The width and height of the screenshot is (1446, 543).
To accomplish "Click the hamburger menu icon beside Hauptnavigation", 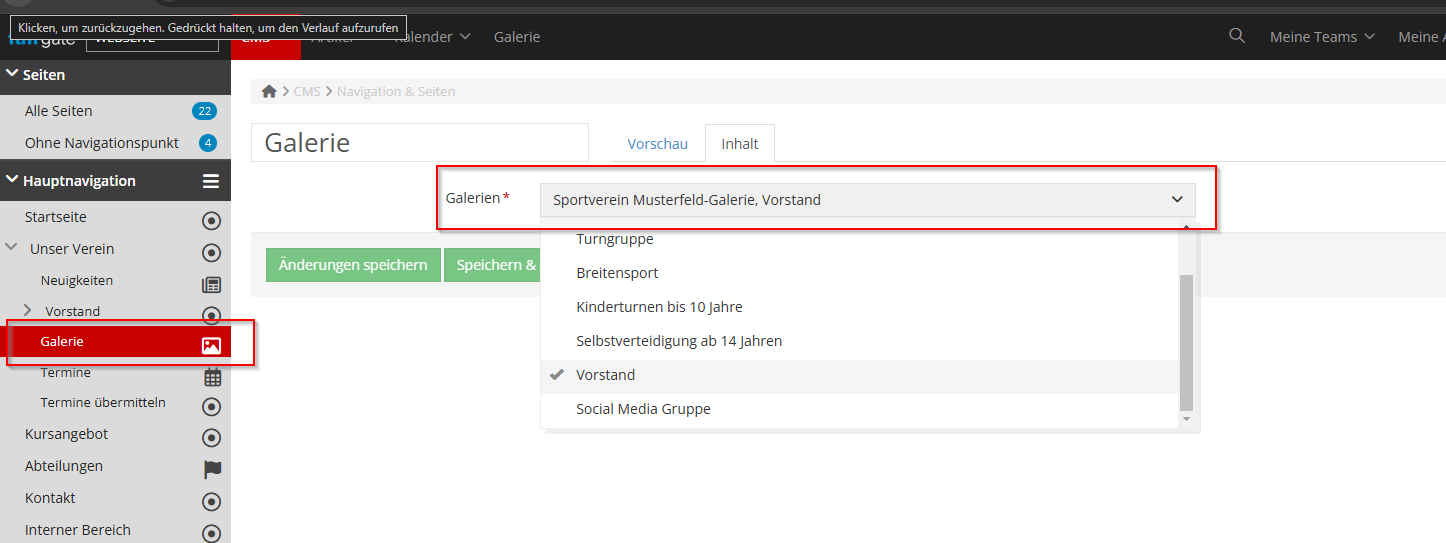I will click(x=211, y=181).
